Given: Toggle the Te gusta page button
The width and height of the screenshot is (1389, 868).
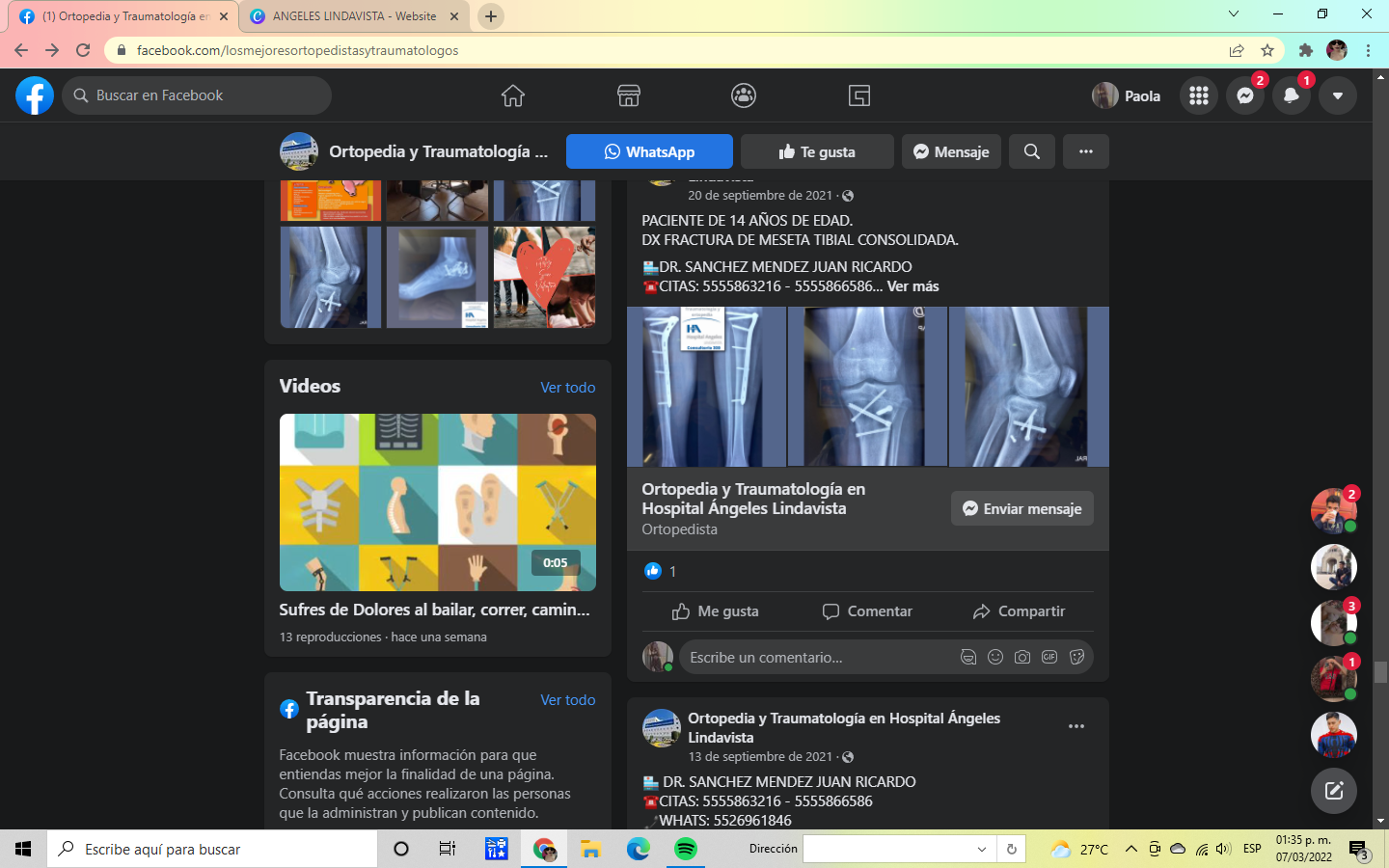Looking at the screenshot, I should (x=817, y=151).
